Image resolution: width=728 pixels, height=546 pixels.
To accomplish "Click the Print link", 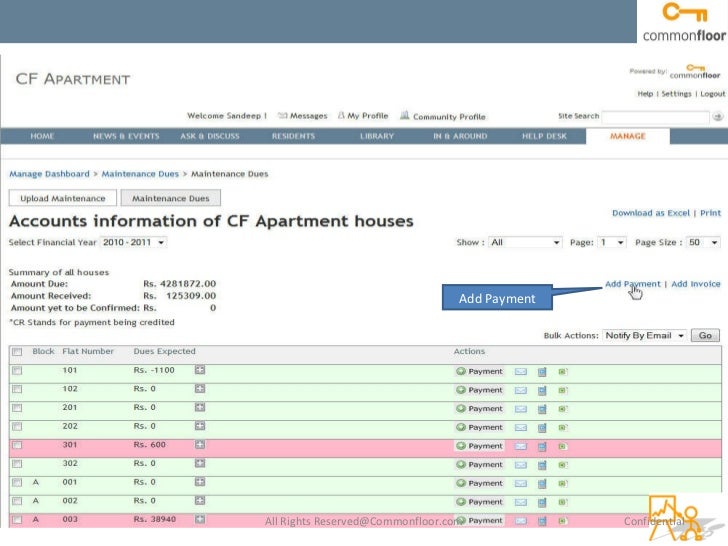I will point(710,213).
